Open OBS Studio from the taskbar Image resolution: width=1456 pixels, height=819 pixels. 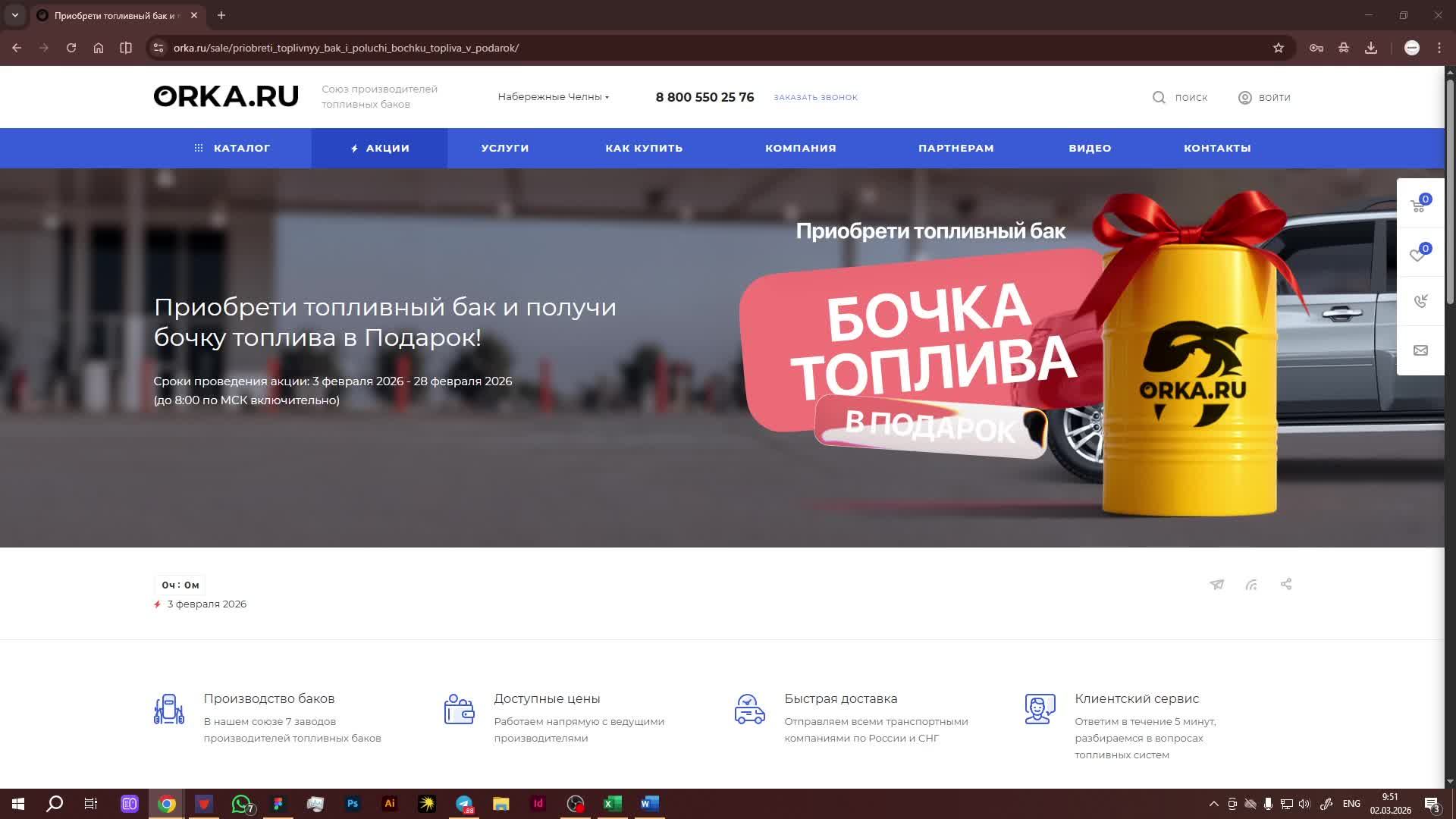pyautogui.click(x=575, y=804)
